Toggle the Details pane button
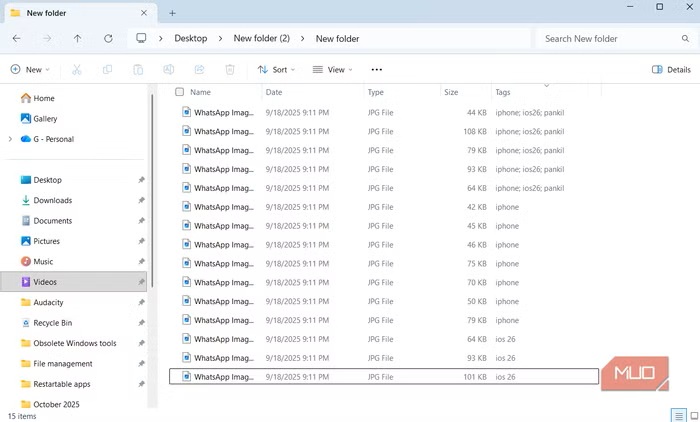The height and width of the screenshot is (422, 700). pyautogui.click(x=671, y=70)
